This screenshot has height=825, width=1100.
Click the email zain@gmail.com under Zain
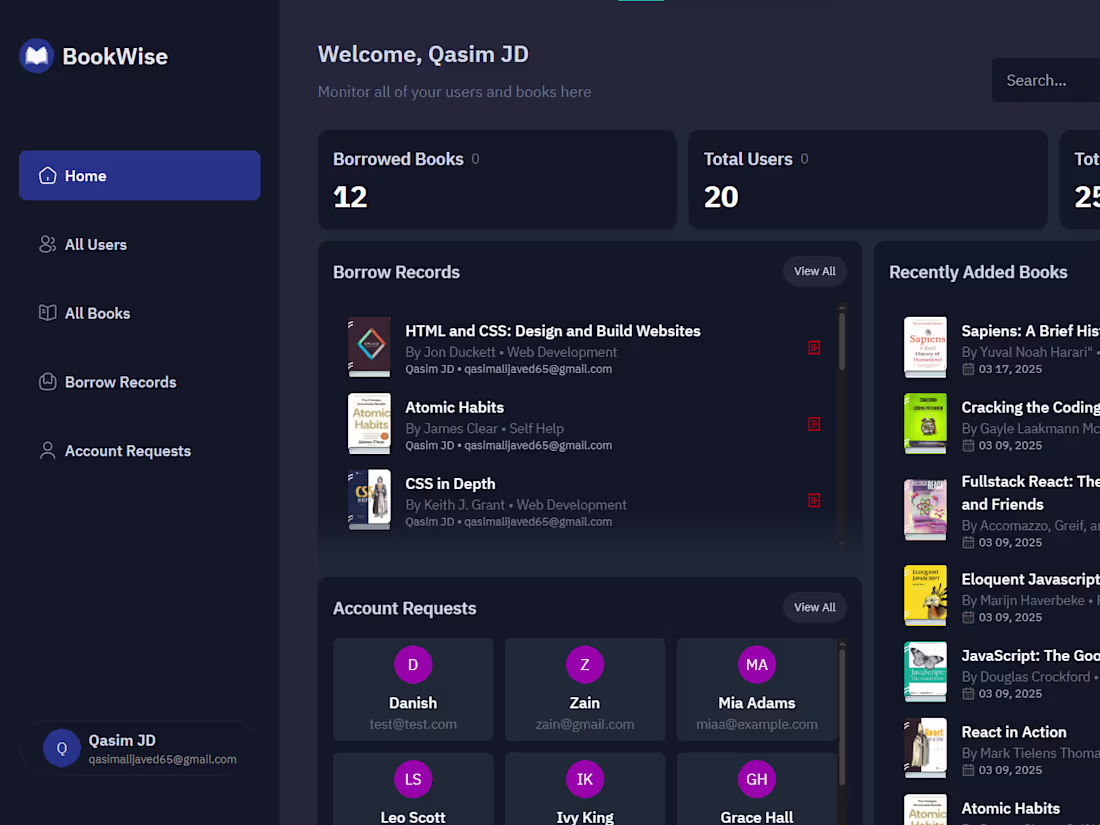[585, 724]
